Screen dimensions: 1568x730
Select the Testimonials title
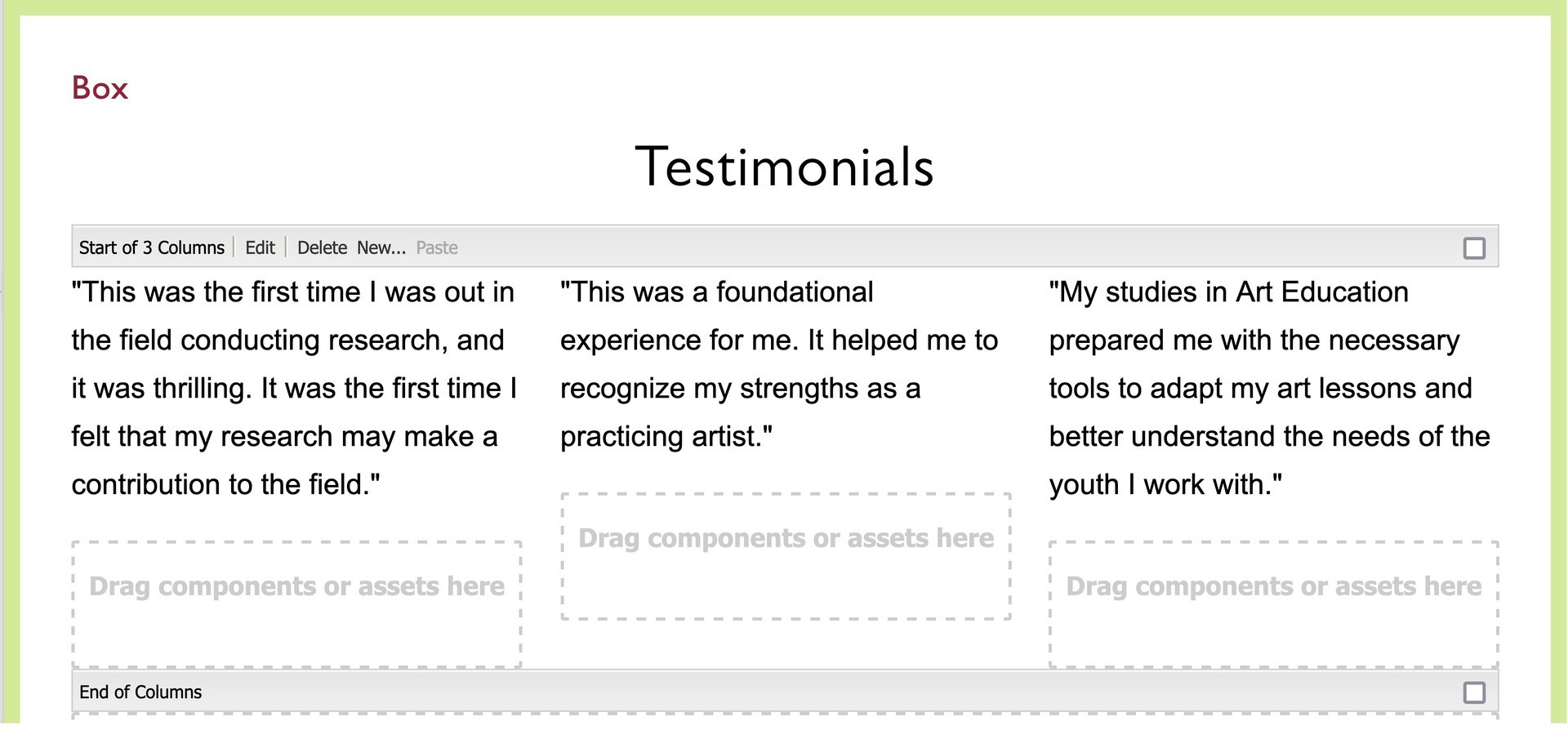pos(784,167)
